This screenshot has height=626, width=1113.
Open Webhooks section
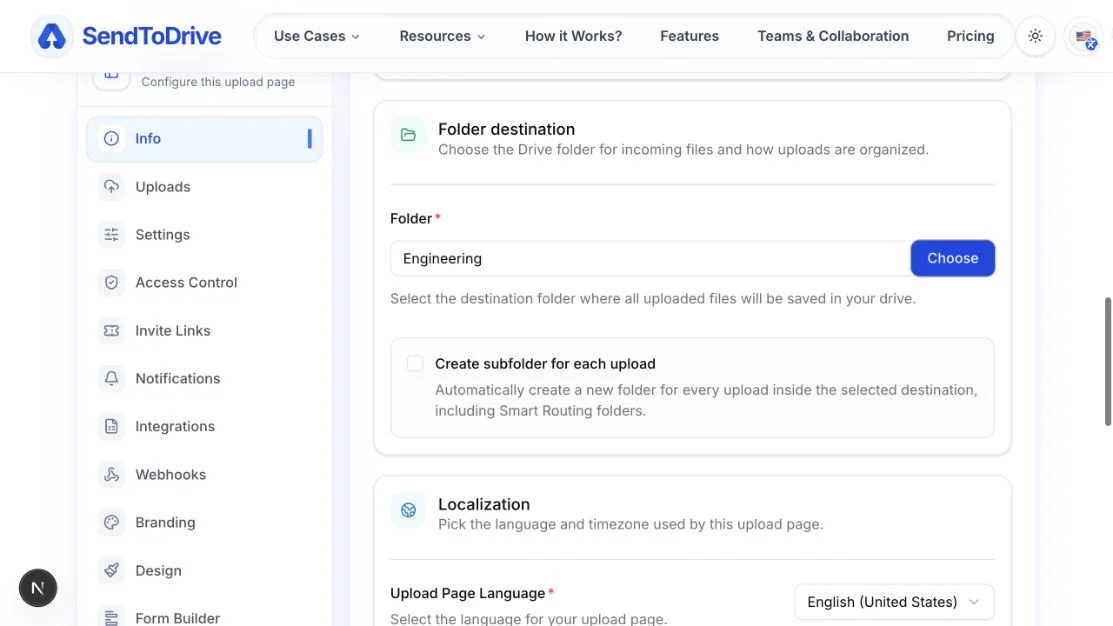(x=204, y=474)
